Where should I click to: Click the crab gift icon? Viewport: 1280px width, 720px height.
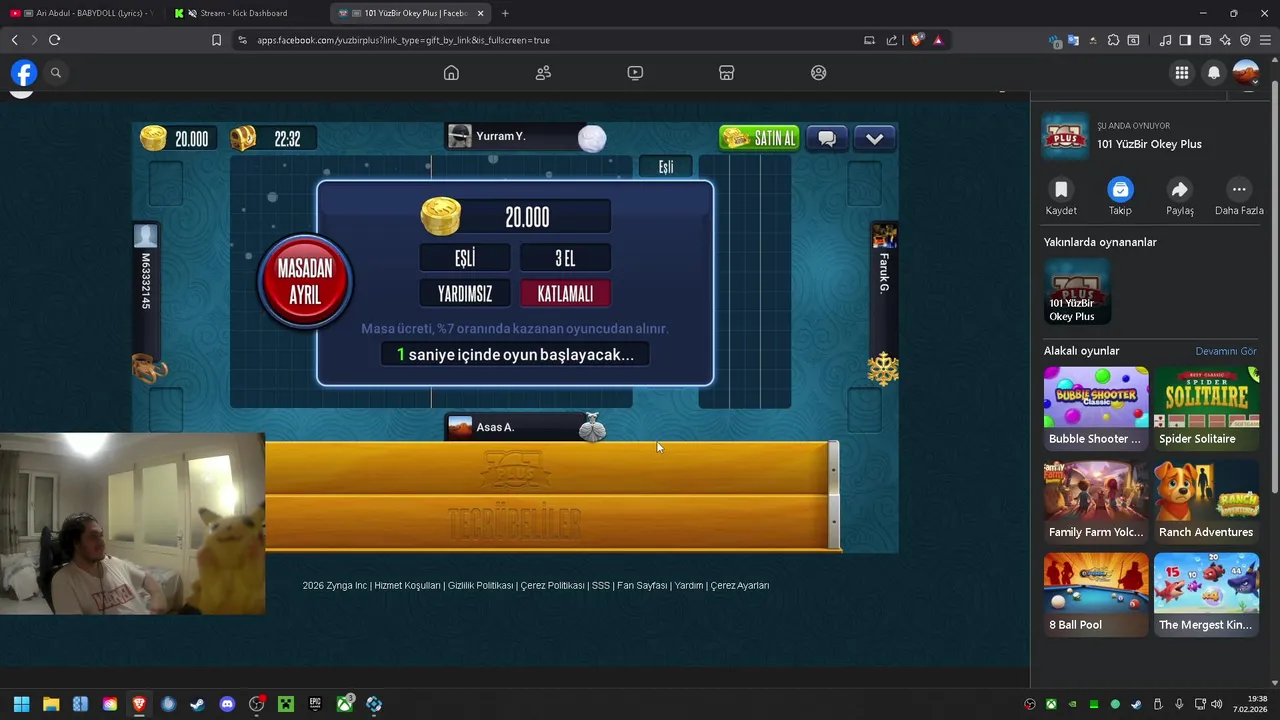click(x=149, y=368)
